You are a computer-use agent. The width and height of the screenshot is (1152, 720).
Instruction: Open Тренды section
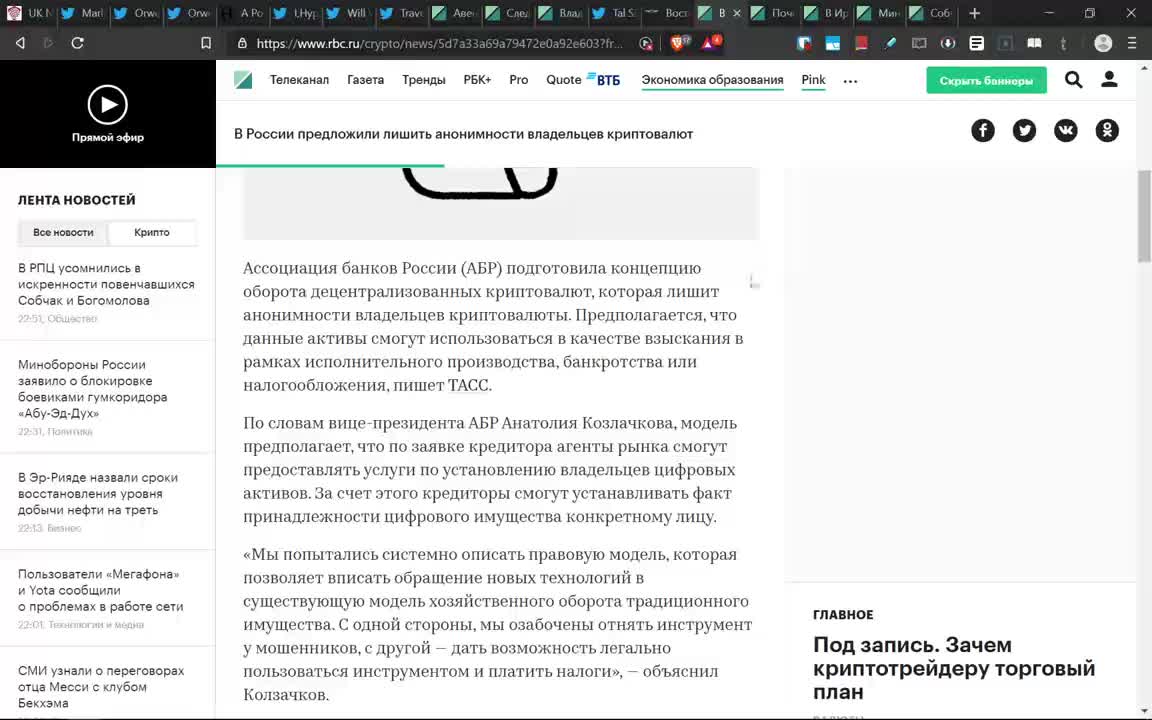[423, 79]
